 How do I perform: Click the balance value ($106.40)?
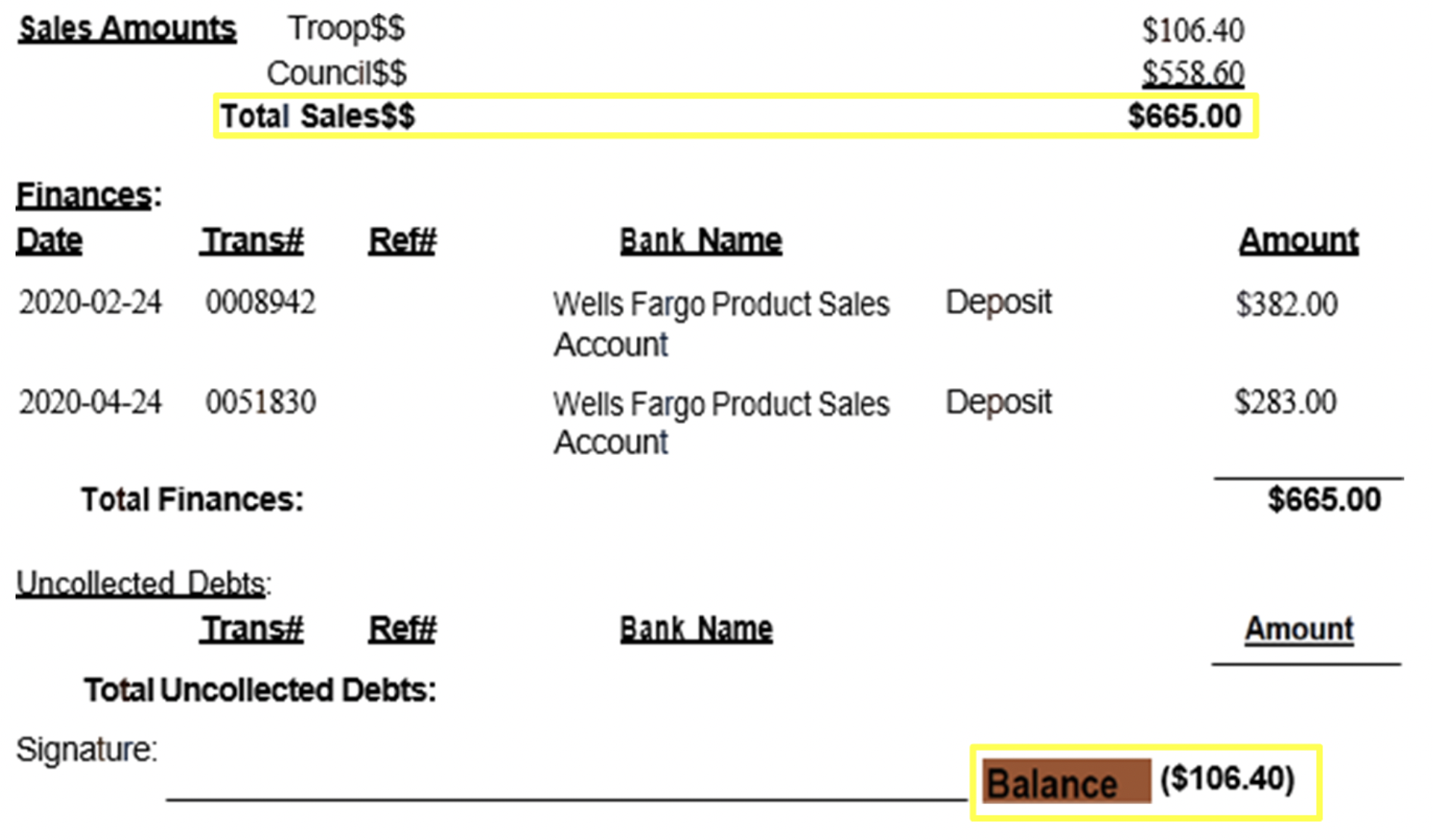pyautogui.click(x=1228, y=779)
